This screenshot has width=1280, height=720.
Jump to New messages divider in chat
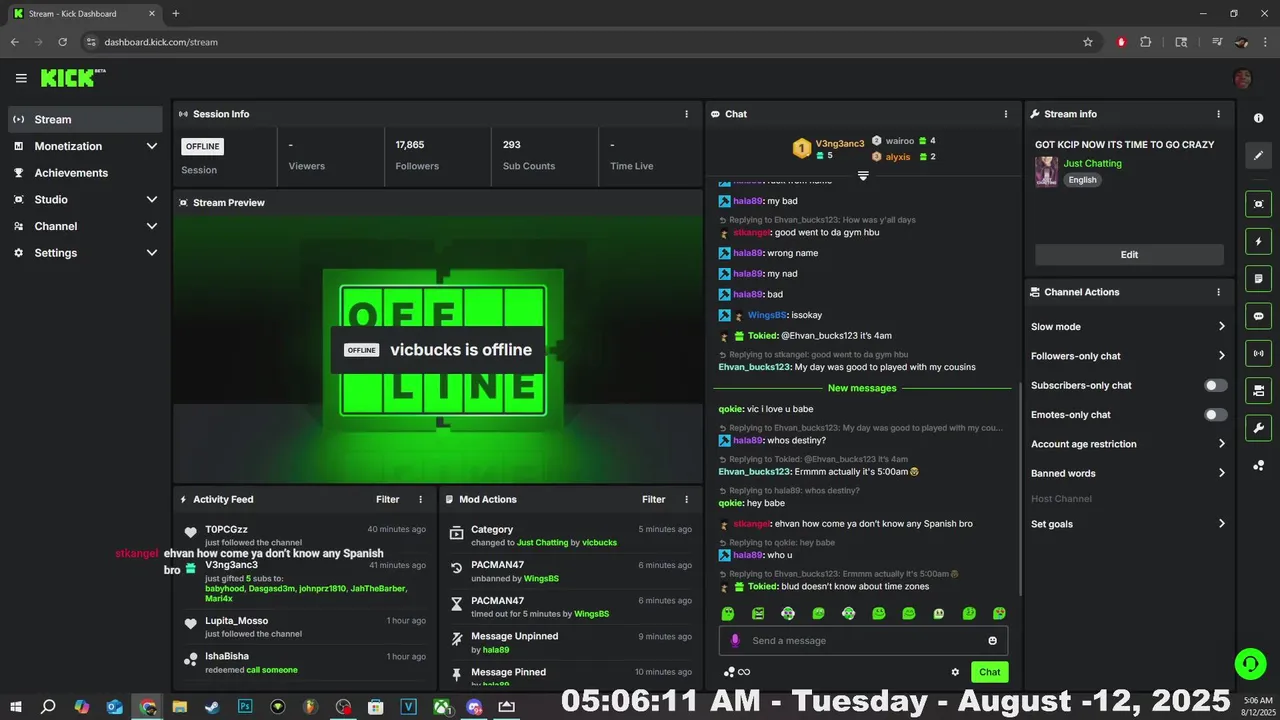click(862, 388)
